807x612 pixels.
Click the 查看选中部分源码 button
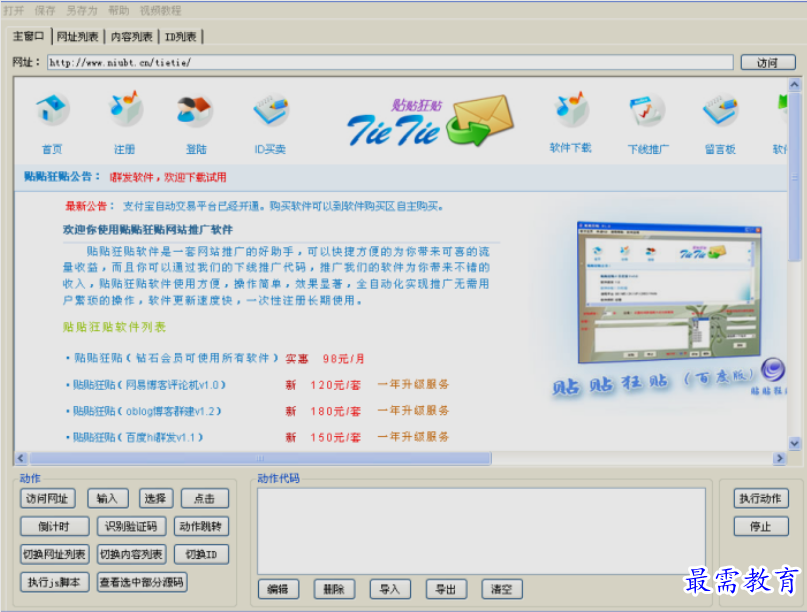coord(142,582)
